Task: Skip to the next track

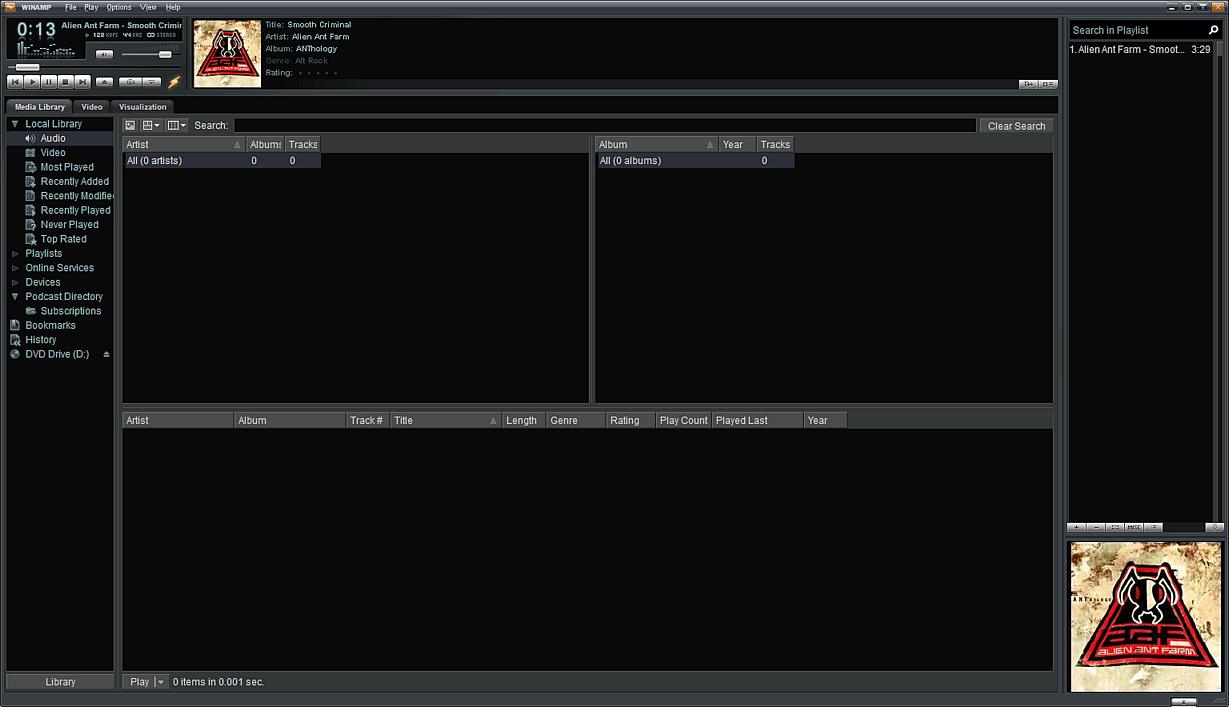Action: click(x=82, y=82)
